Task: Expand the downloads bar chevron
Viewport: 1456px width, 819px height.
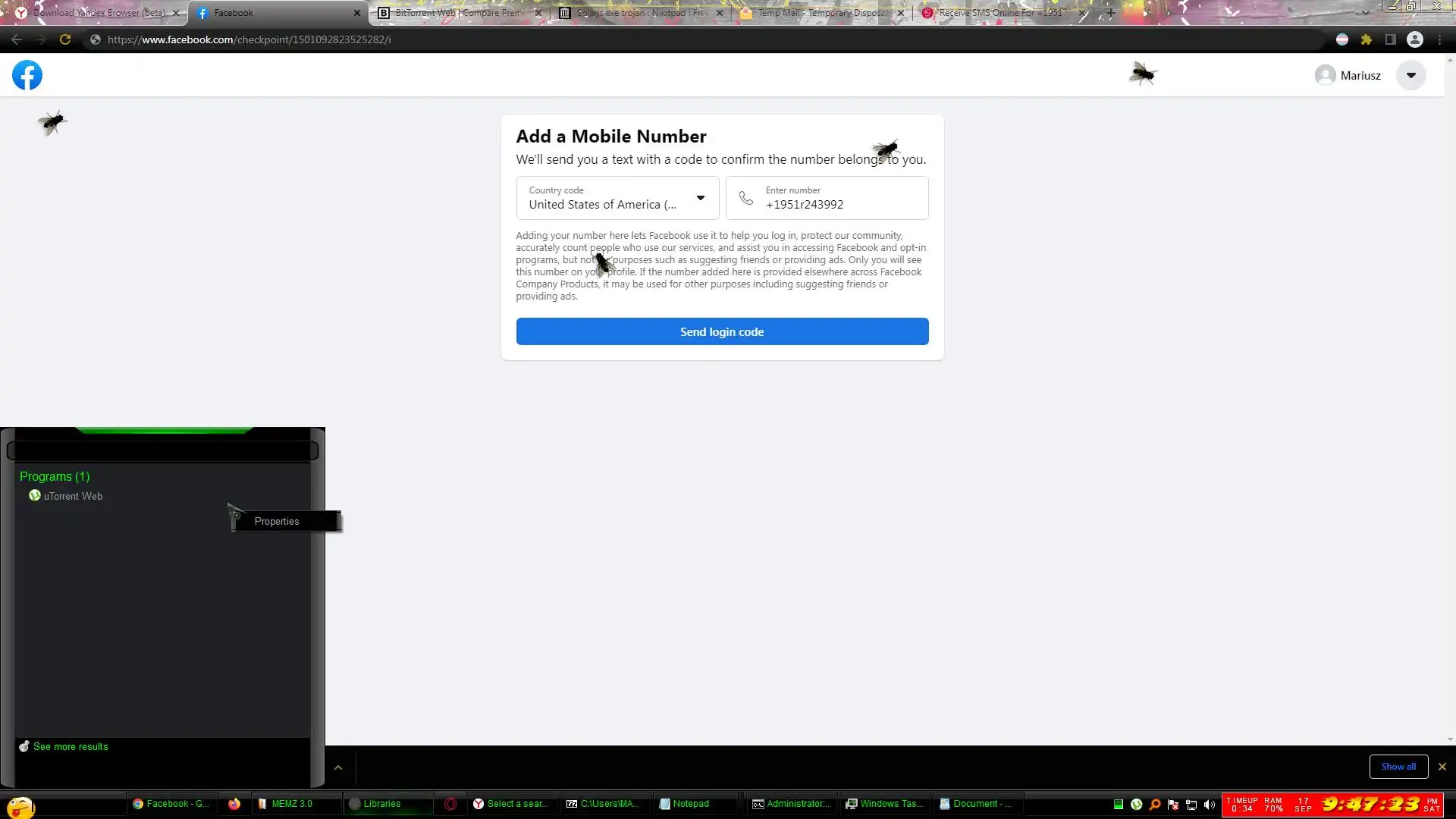Action: 338,767
